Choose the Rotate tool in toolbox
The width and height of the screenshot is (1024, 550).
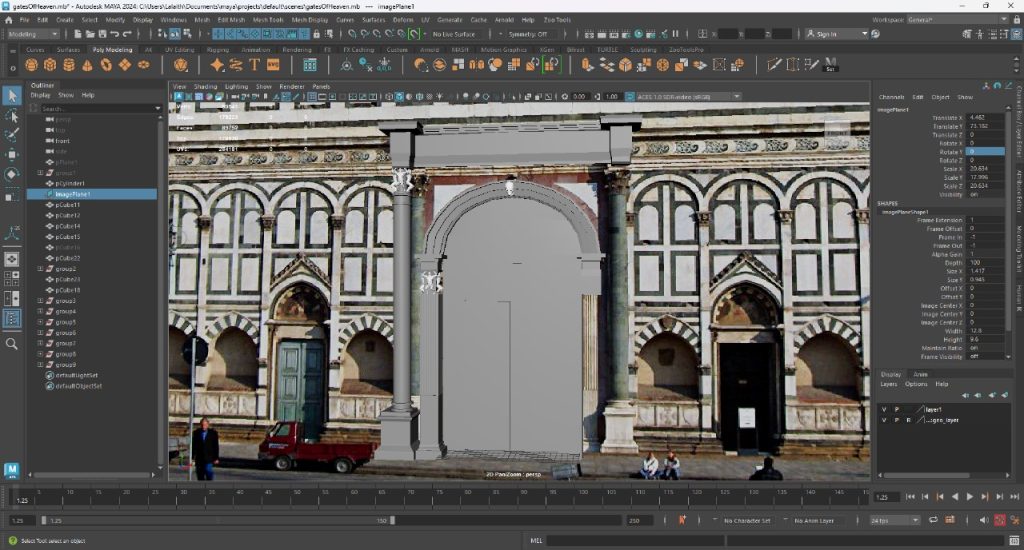pos(12,174)
